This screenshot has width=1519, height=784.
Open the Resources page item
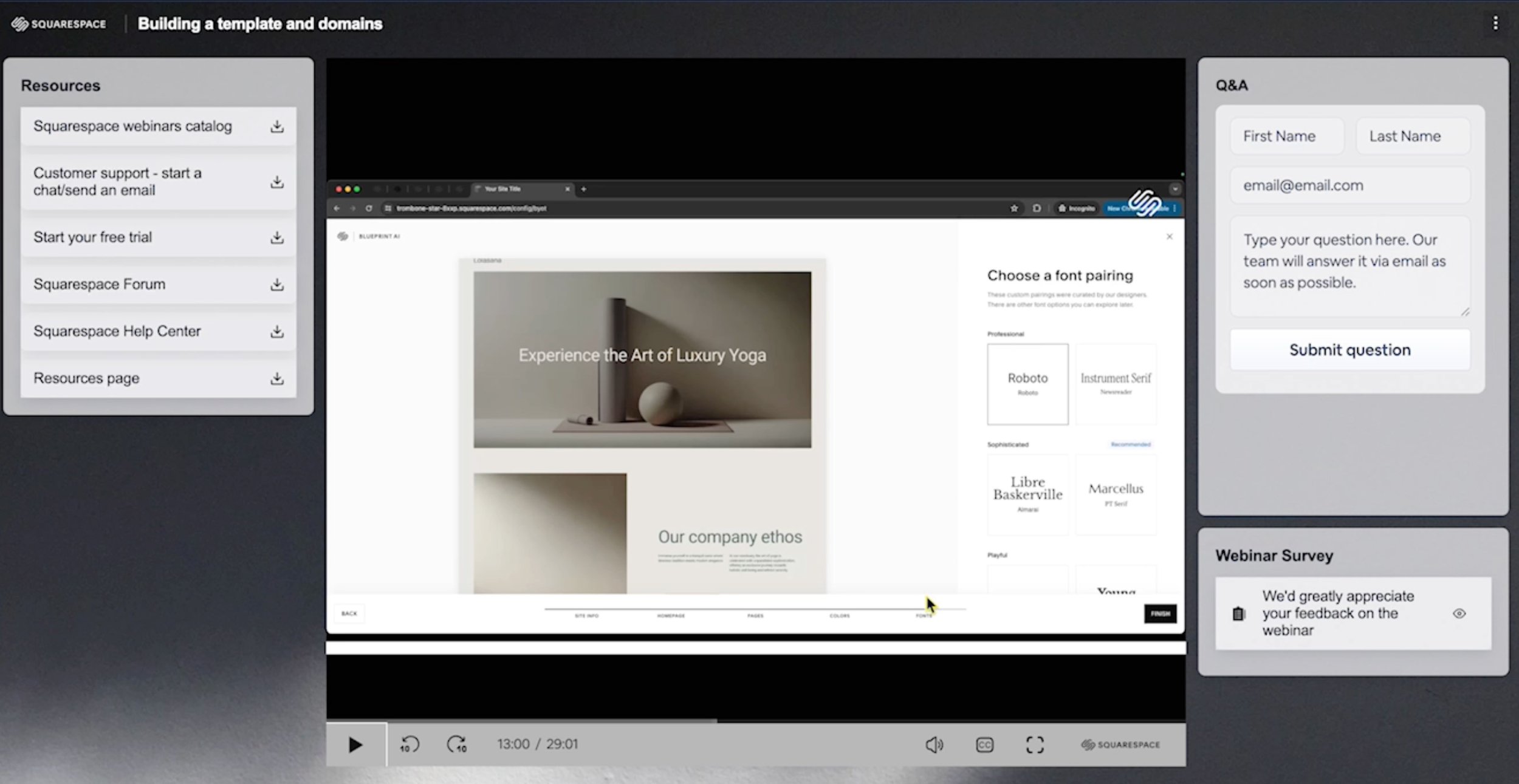click(86, 378)
